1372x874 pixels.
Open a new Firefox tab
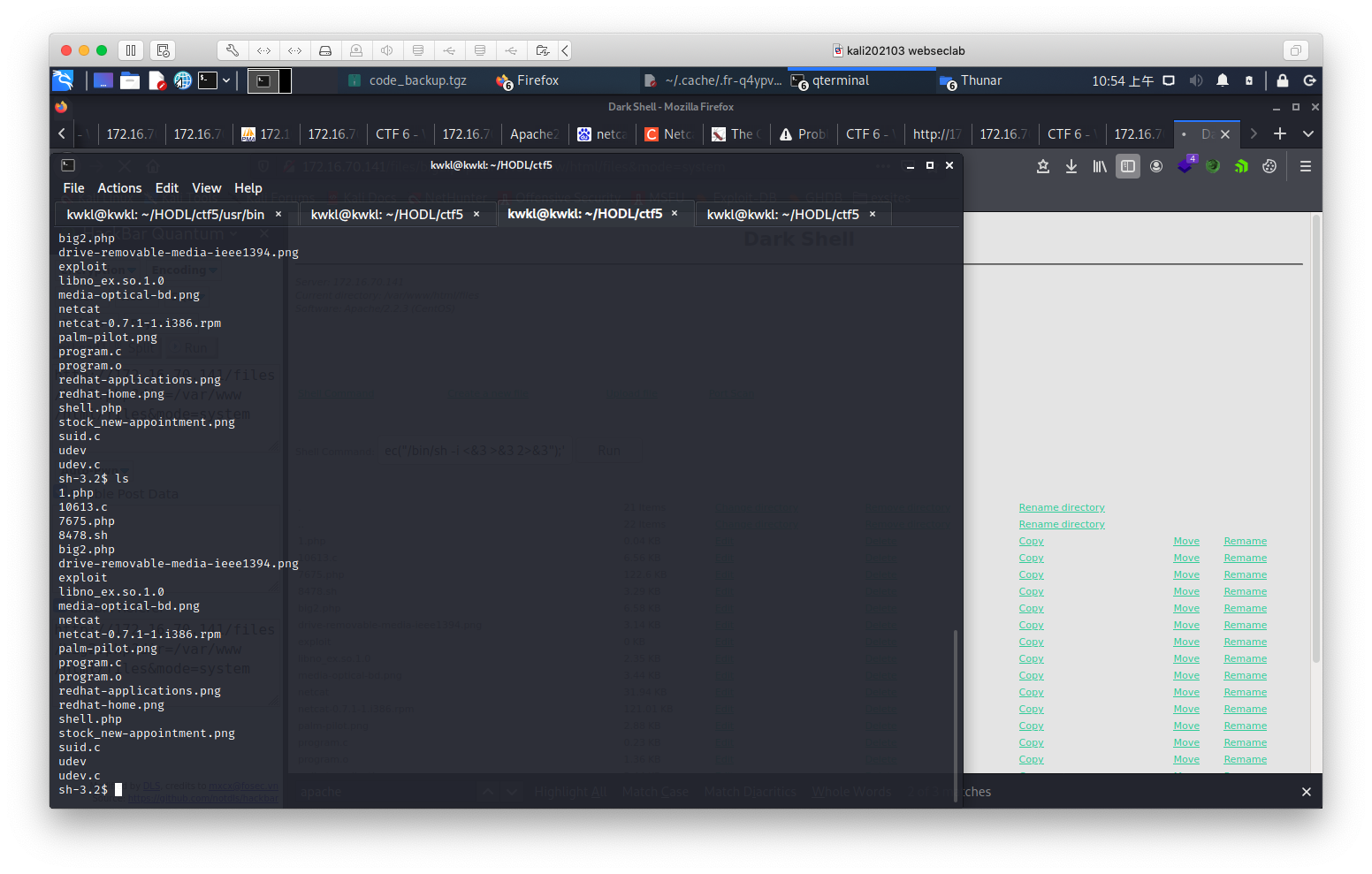pyautogui.click(x=1279, y=133)
